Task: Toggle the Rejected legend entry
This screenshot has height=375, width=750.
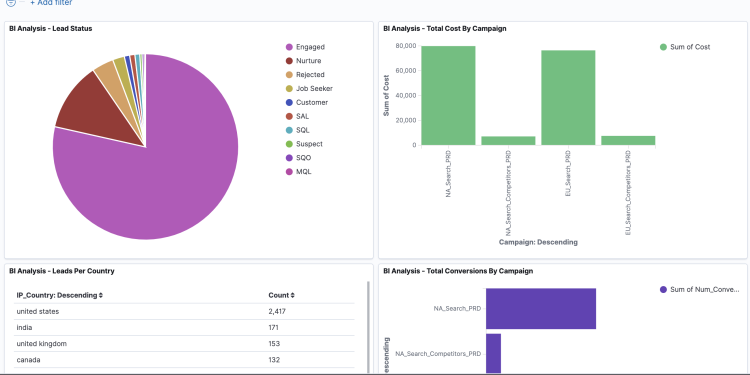Action: (x=305, y=75)
